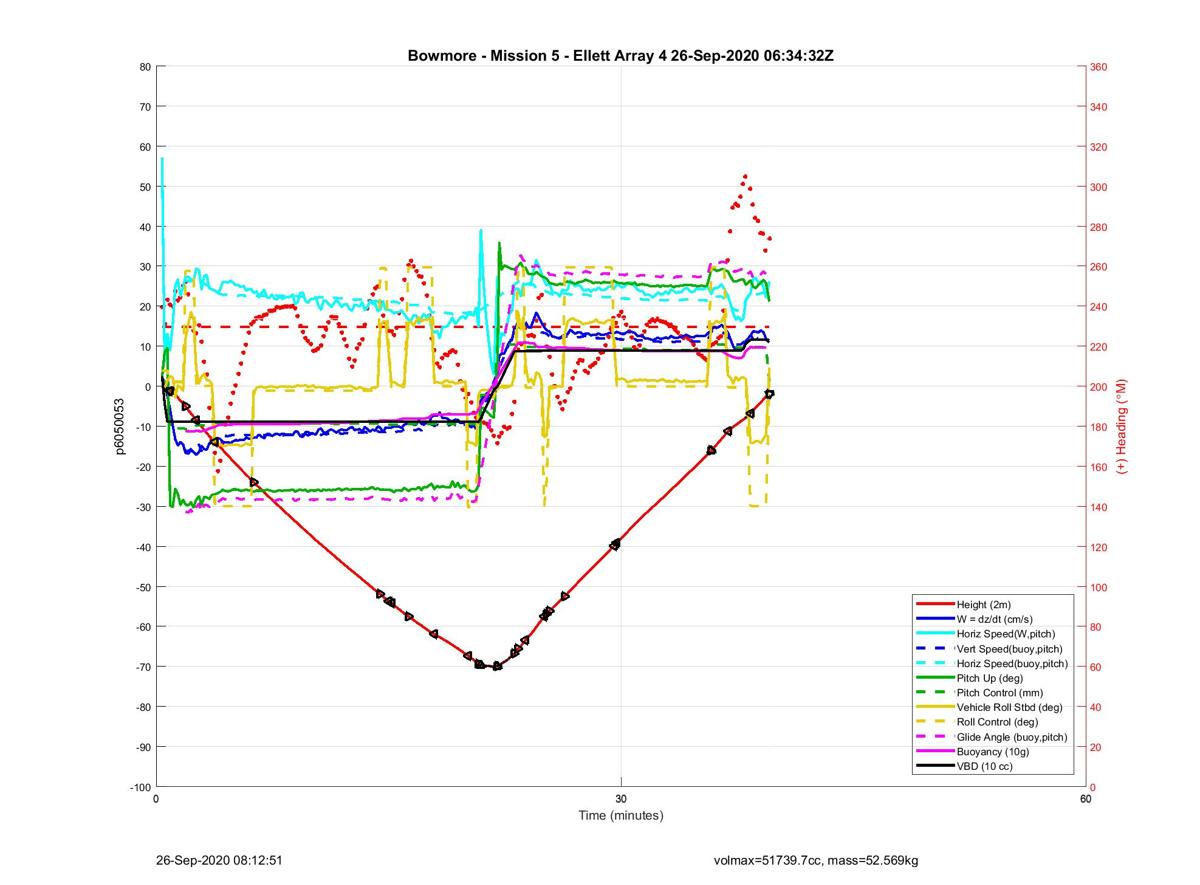This screenshot has width=1200, height=885.
Task: Click the "-90" tick on the left axis
Action: pyautogui.click(x=142, y=747)
